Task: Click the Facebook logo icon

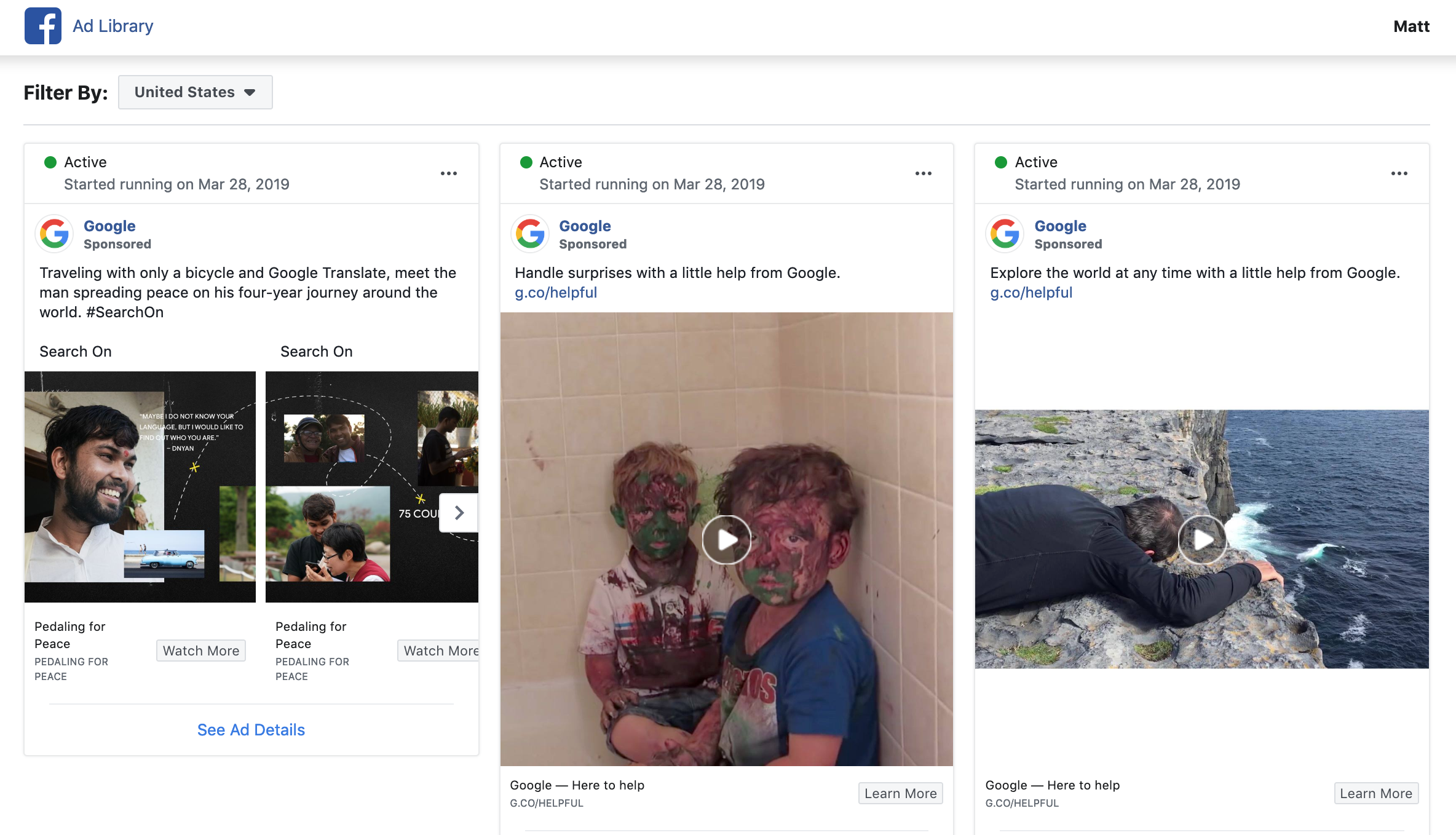Action: coord(42,26)
